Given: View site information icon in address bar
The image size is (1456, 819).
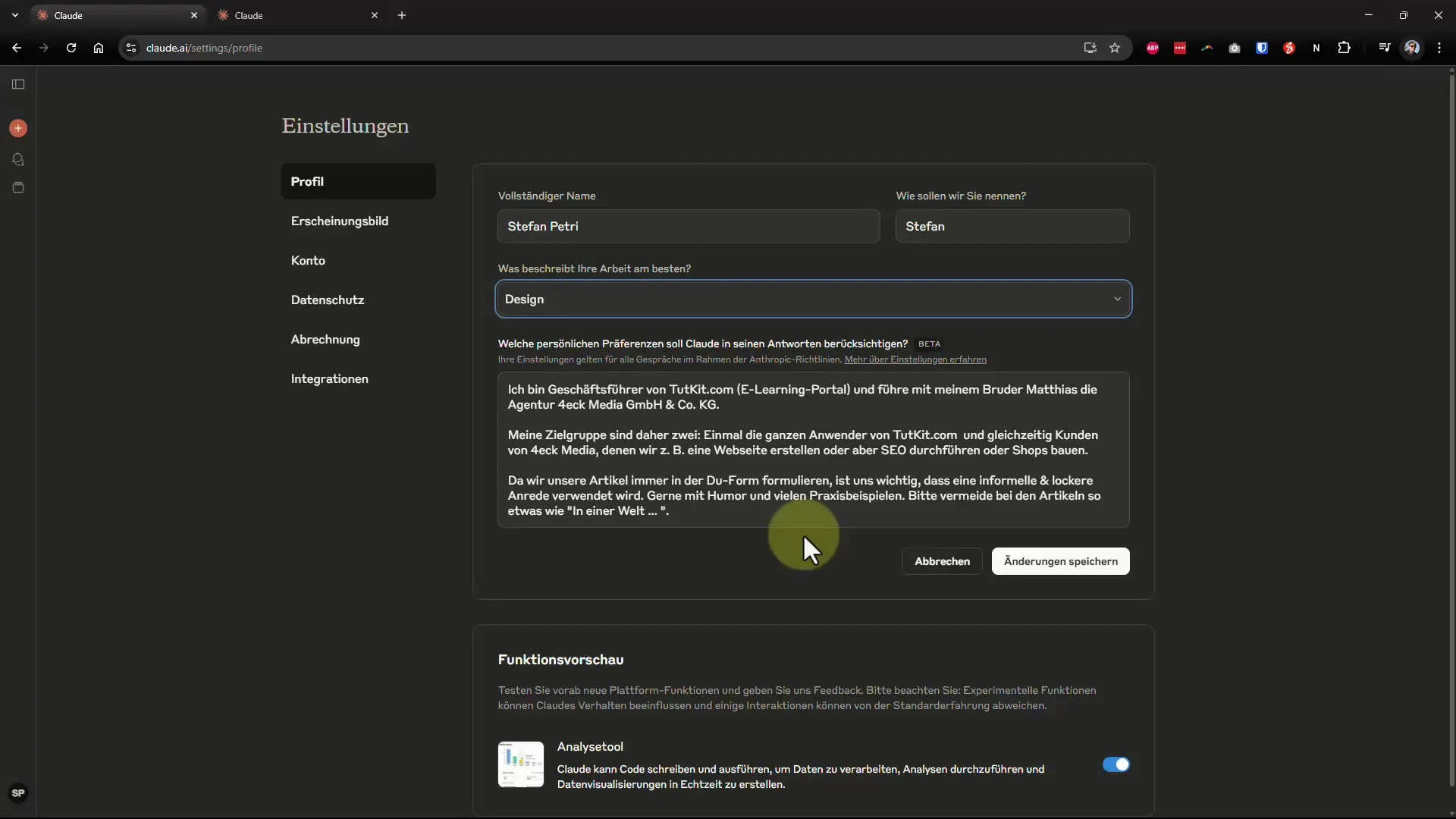Looking at the screenshot, I should click(x=130, y=48).
